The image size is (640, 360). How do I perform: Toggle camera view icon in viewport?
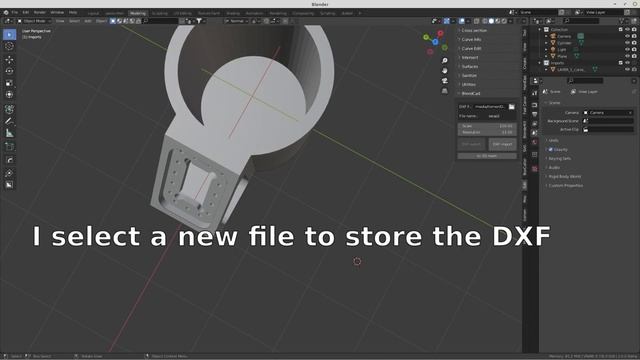tap(444, 80)
